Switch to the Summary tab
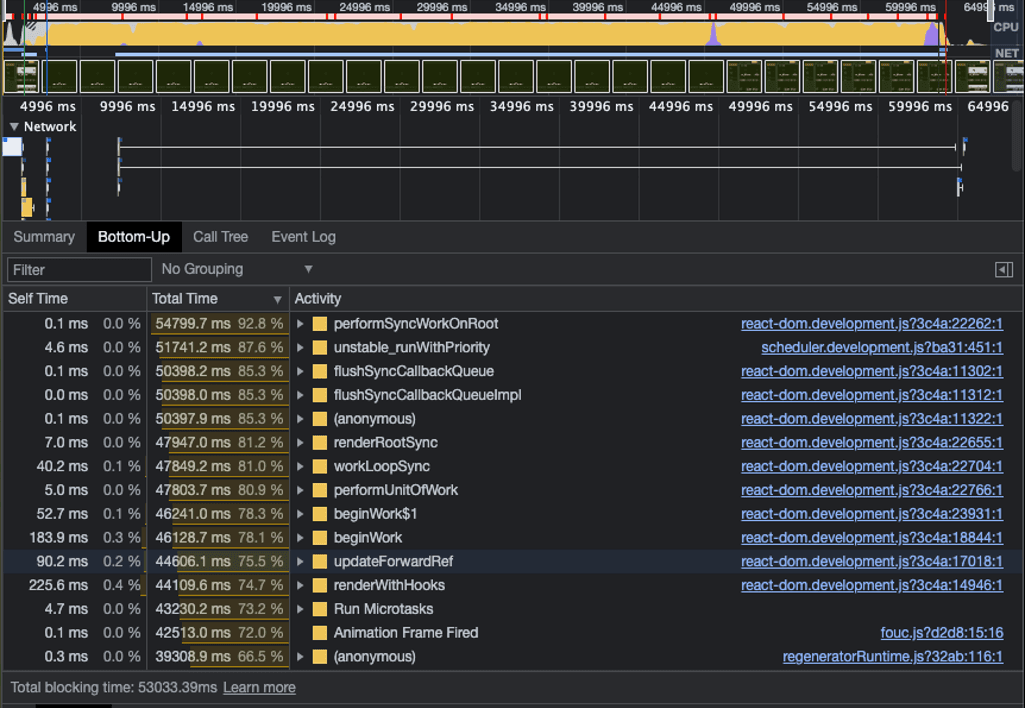The width and height of the screenshot is (1026, 708). [44, 237]
